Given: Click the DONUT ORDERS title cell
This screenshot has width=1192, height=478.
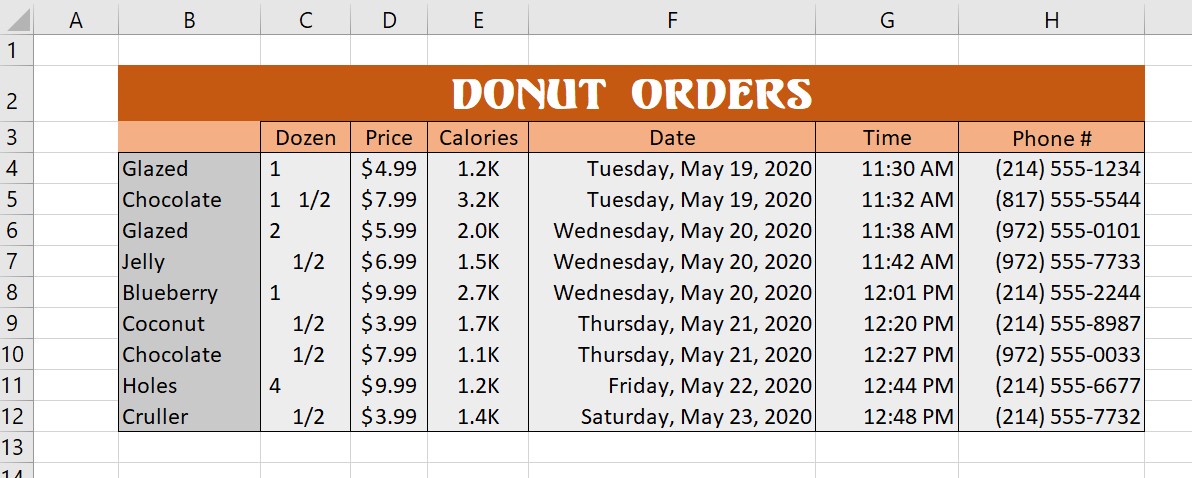Looking at the screenshot, I should (631, 93).
